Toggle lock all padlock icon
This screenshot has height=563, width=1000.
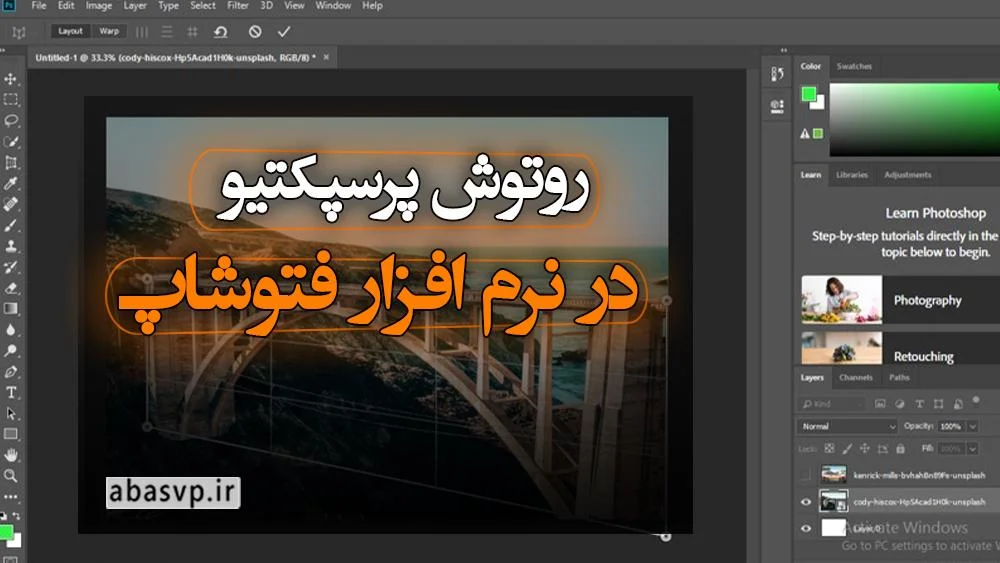click(901, 449)
